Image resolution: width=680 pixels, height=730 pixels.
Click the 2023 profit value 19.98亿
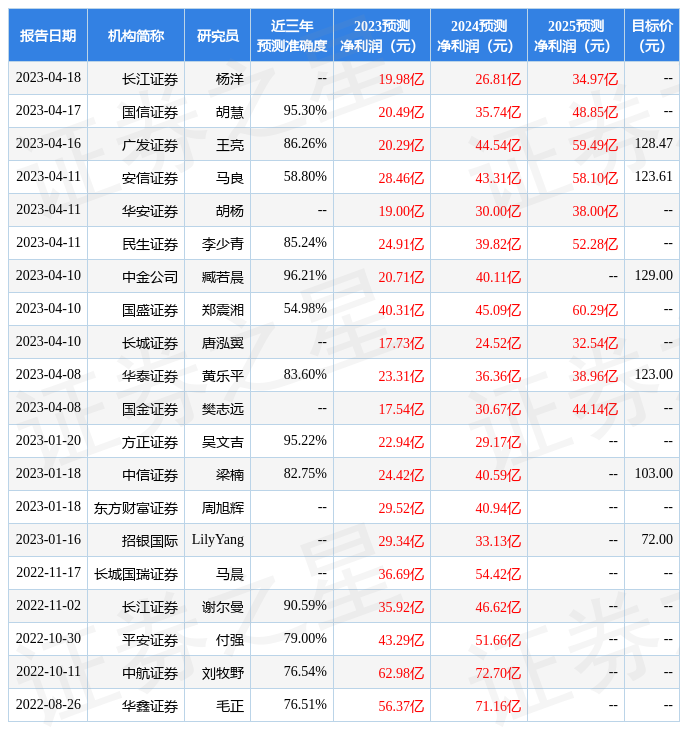pyautogui.click(x=401, y=79)
